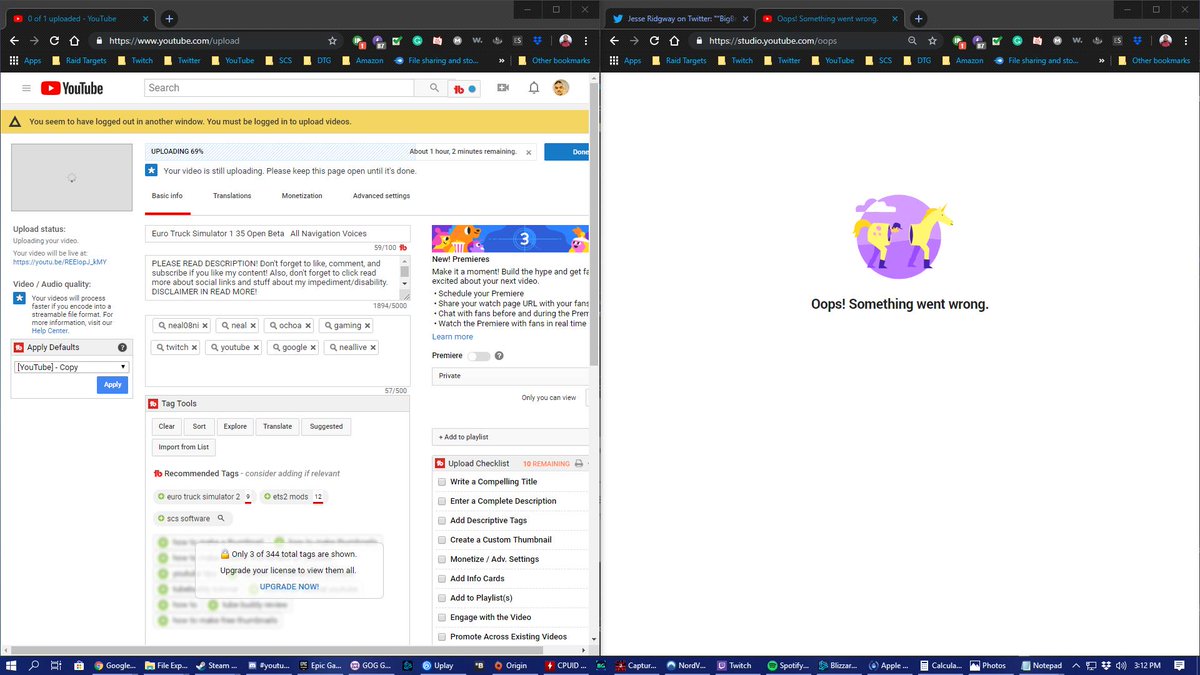Check 'Add to Playlist(s)' item
The image size is (1200, 675).
point(442,598)
